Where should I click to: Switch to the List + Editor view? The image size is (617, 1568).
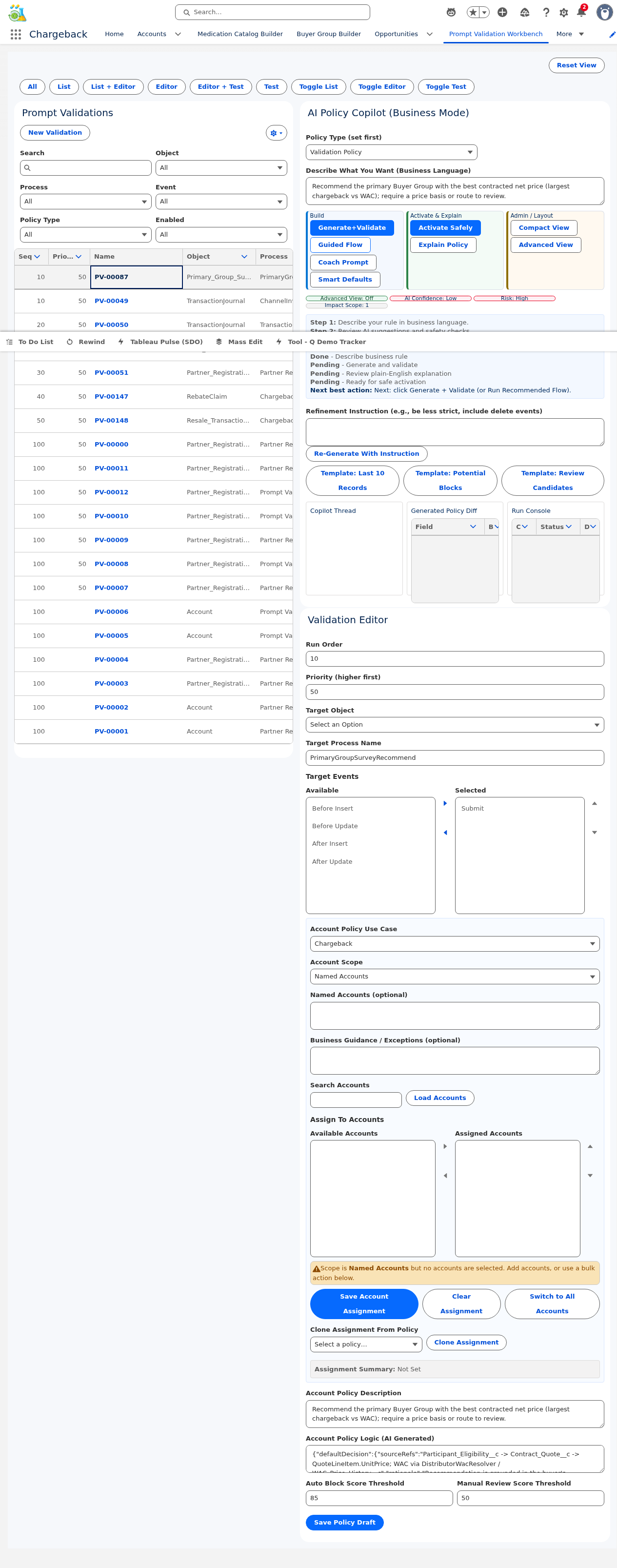113,87
